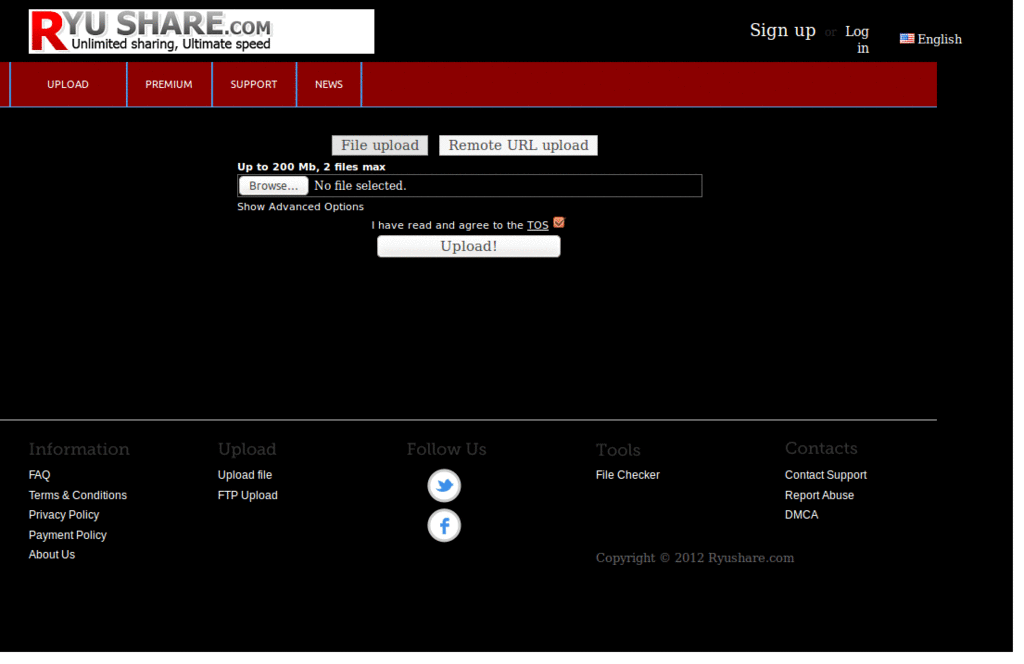Open the Contact Support link
Screen dimensions: 1024x664
(825, 475)
